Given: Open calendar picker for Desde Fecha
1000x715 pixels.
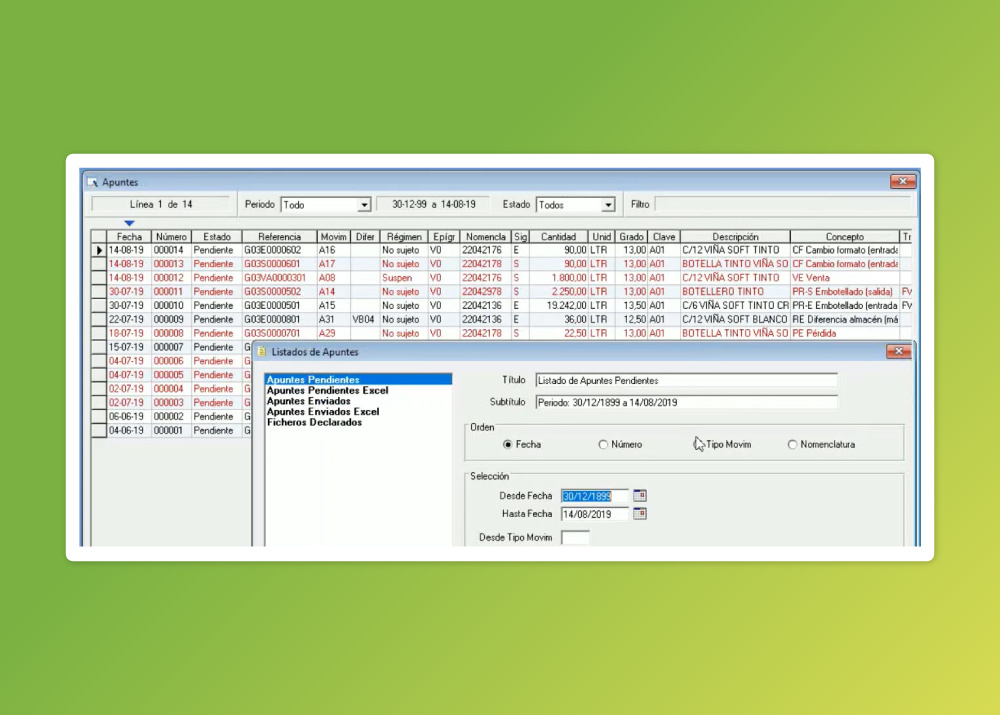Looking at the screenshot, I should pyautogui.click(x=640, y=496).
